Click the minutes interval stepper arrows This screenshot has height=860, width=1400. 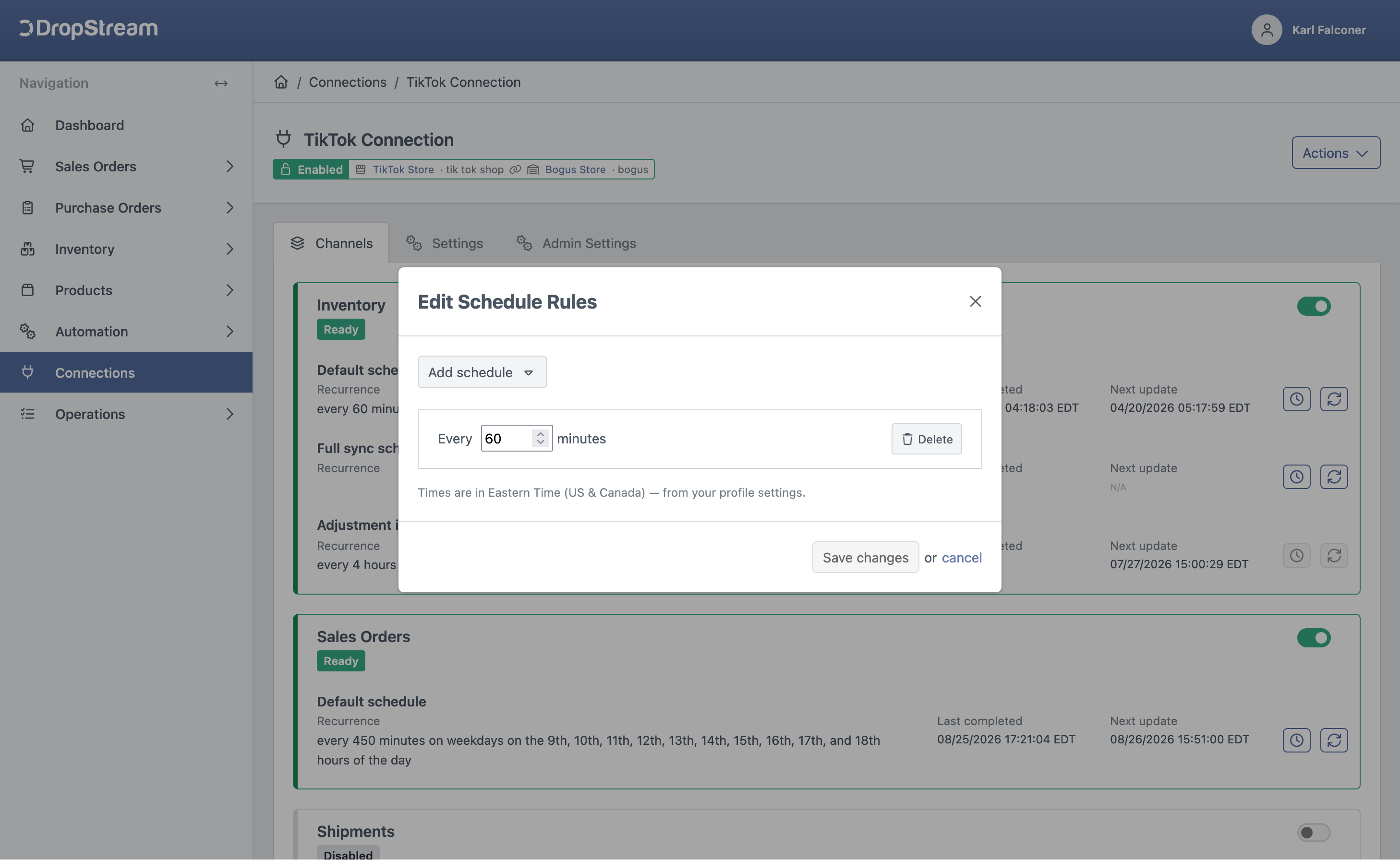tap(541, 438)
